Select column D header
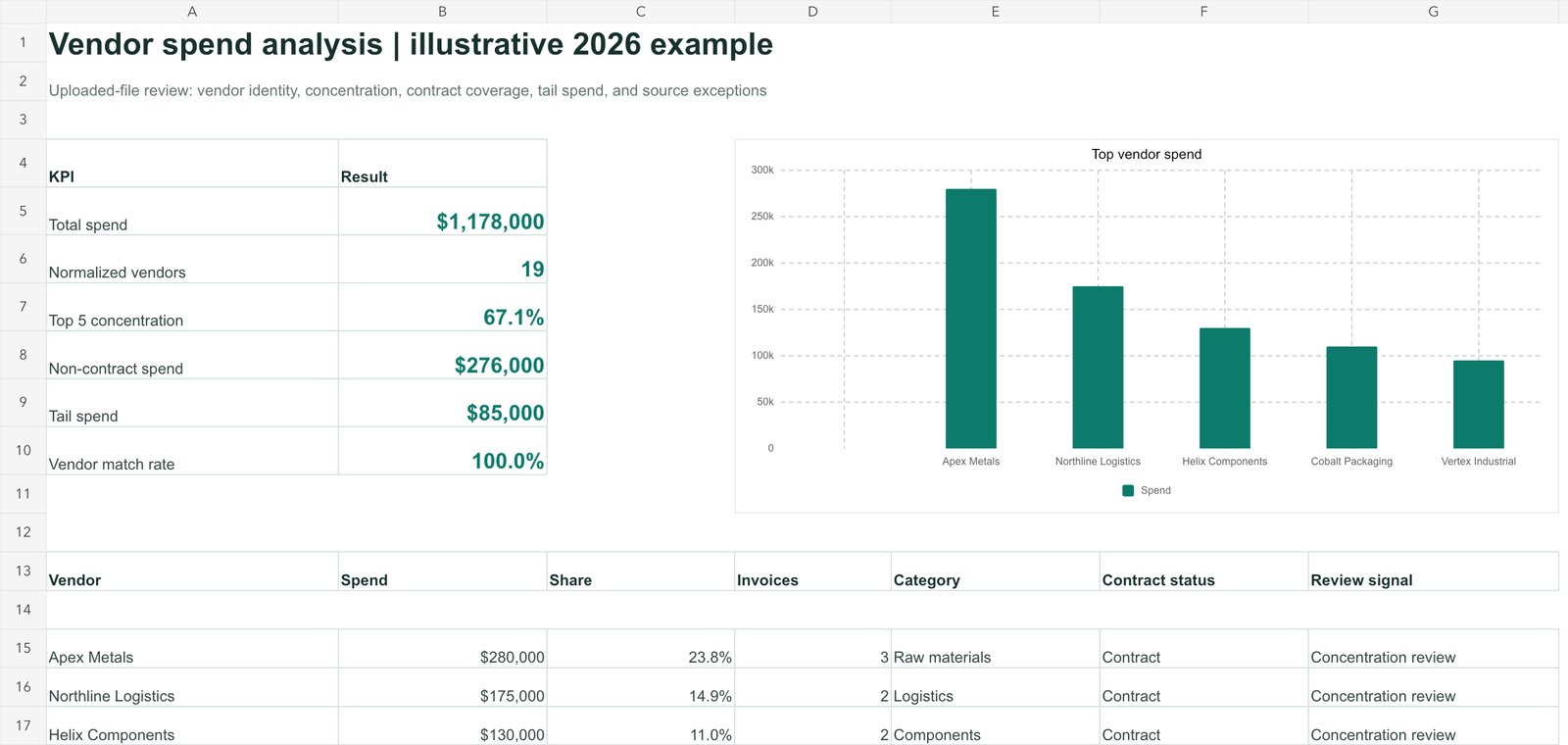Image resolution: width=1568 pixels, height=745 pixels. click(x=812, y=12)
